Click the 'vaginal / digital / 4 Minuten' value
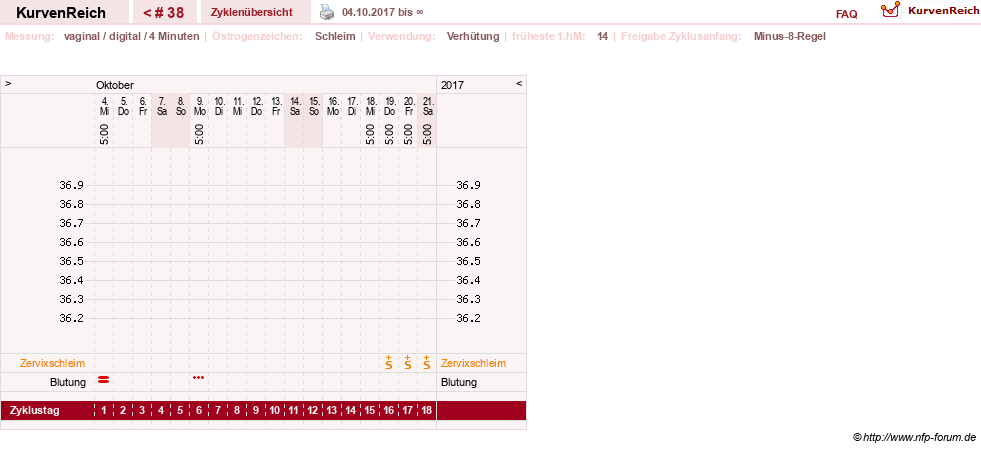This screenshot has width=981, height=449. click(131, 36)
